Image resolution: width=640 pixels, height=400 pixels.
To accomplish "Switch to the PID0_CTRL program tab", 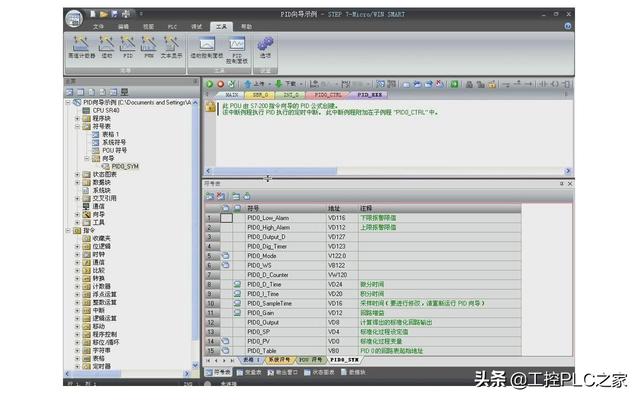I will point(327,95).
